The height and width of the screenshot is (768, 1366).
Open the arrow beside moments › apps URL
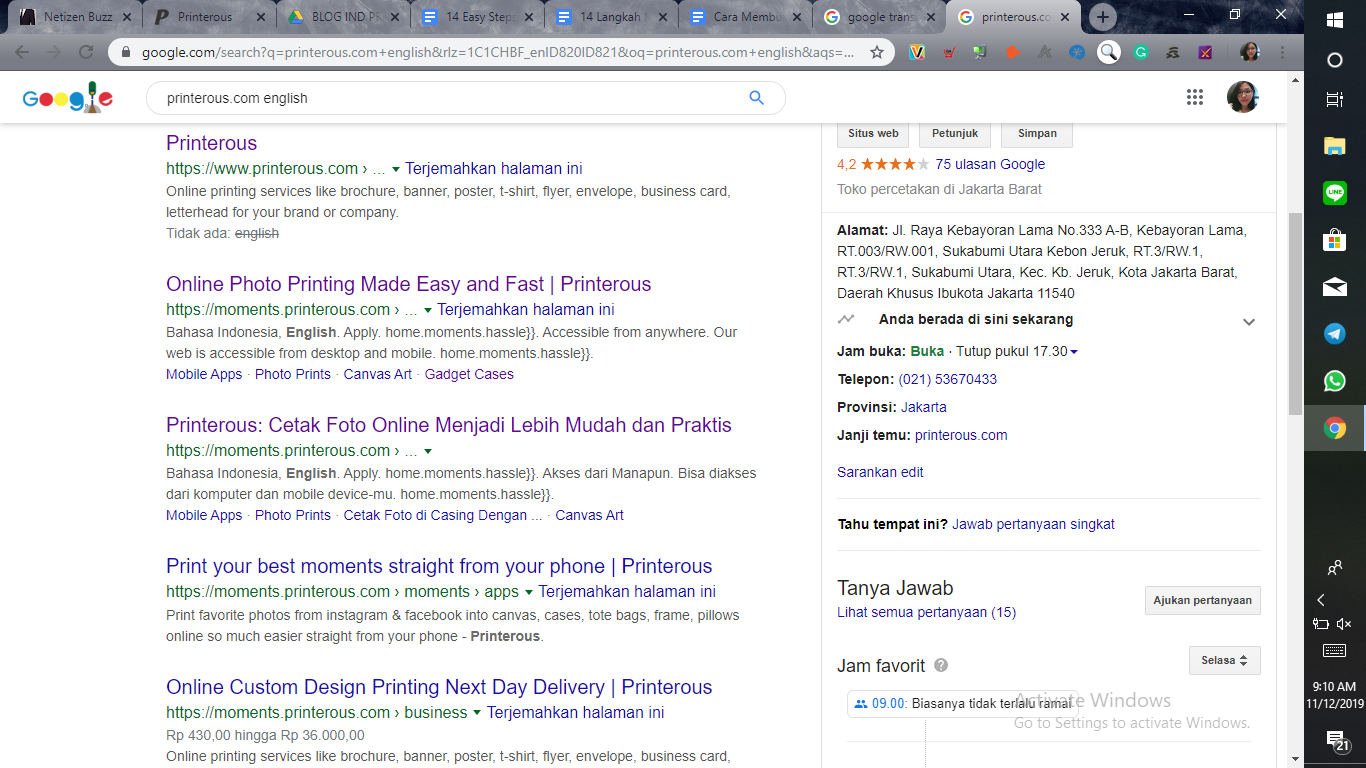pyautogui.click(x=529, y=592)
